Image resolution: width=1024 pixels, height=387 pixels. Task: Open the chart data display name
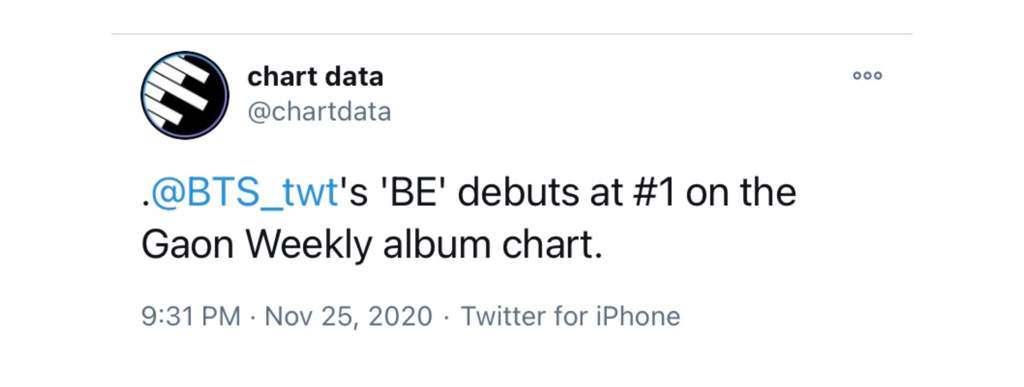tap(315, 78)
